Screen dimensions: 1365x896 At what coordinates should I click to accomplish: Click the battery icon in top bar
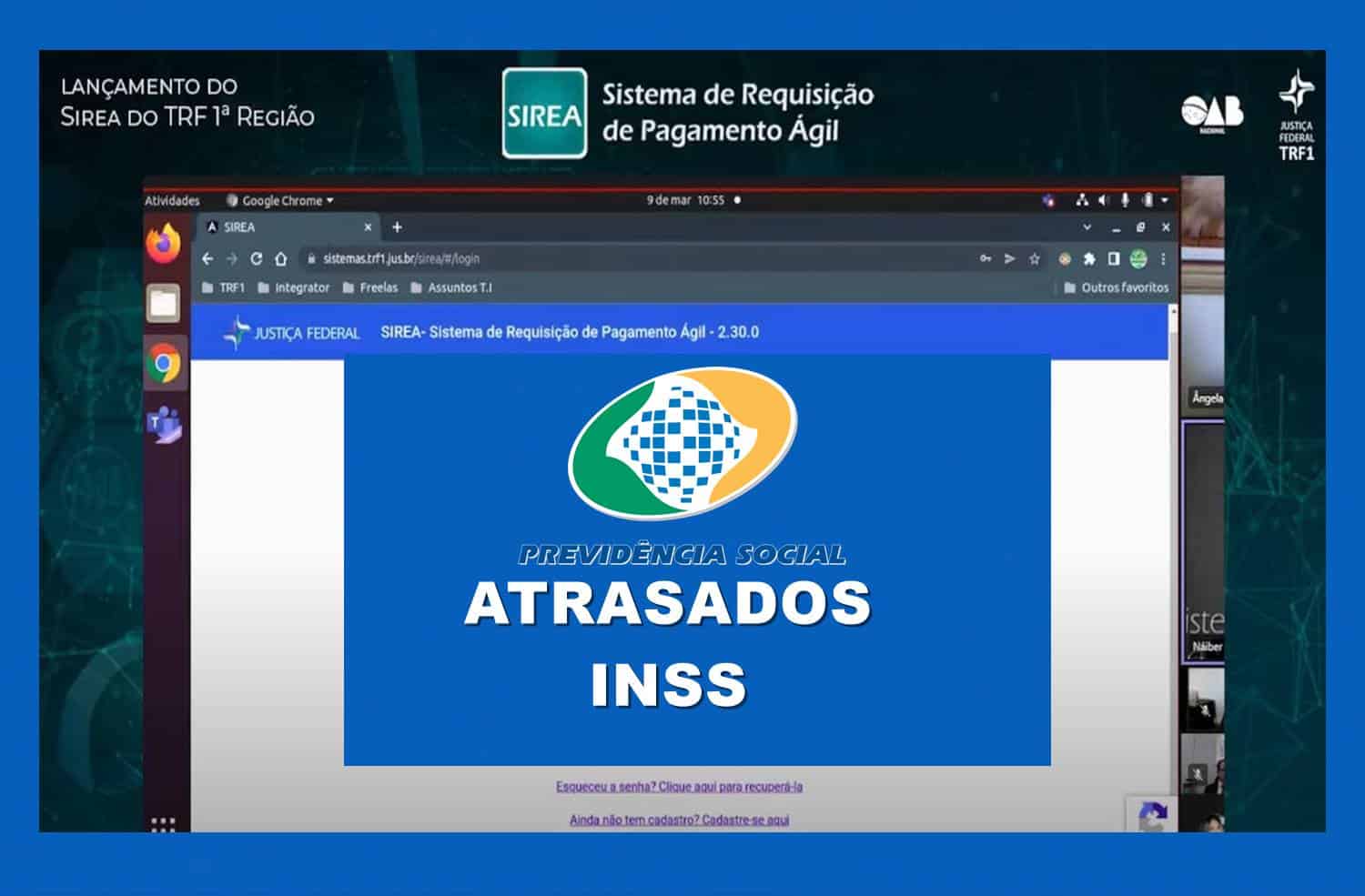tap(1148, 200)
